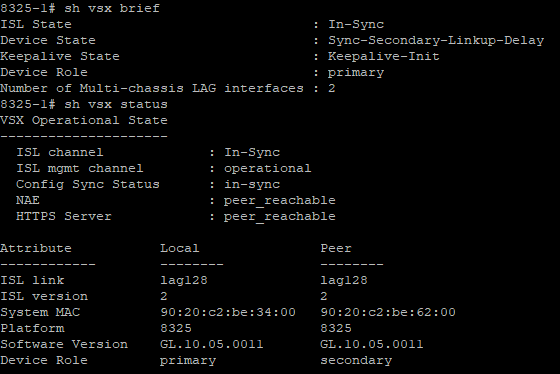560x374 pixels.
Task: Click the Local column header
Action: (x=180, y=248)
